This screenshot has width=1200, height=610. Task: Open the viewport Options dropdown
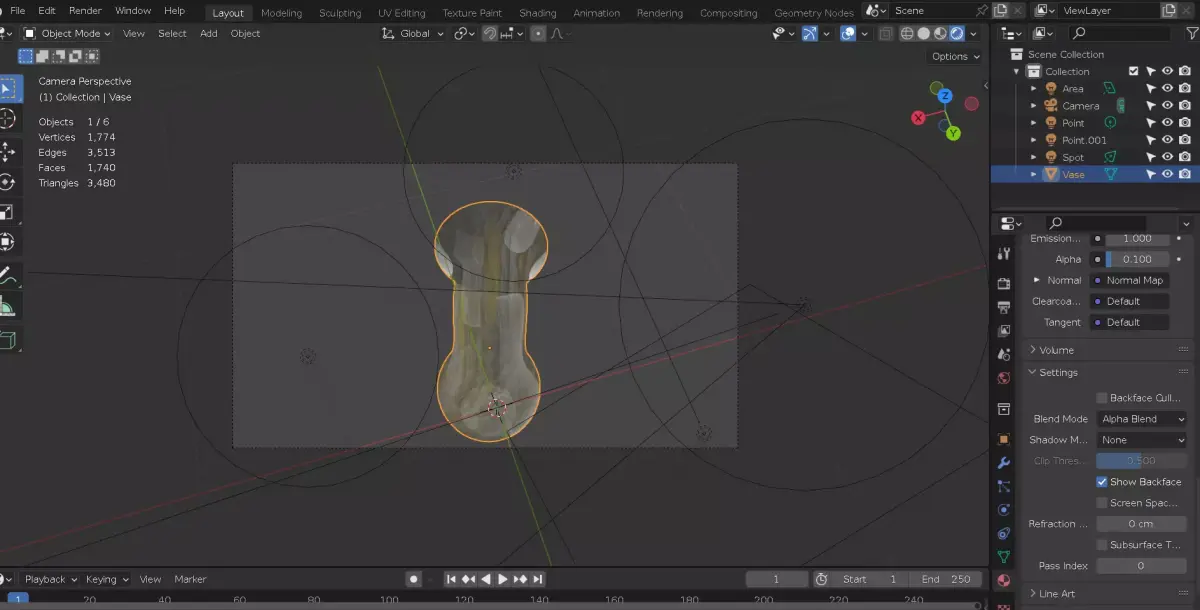click(955, 56)
